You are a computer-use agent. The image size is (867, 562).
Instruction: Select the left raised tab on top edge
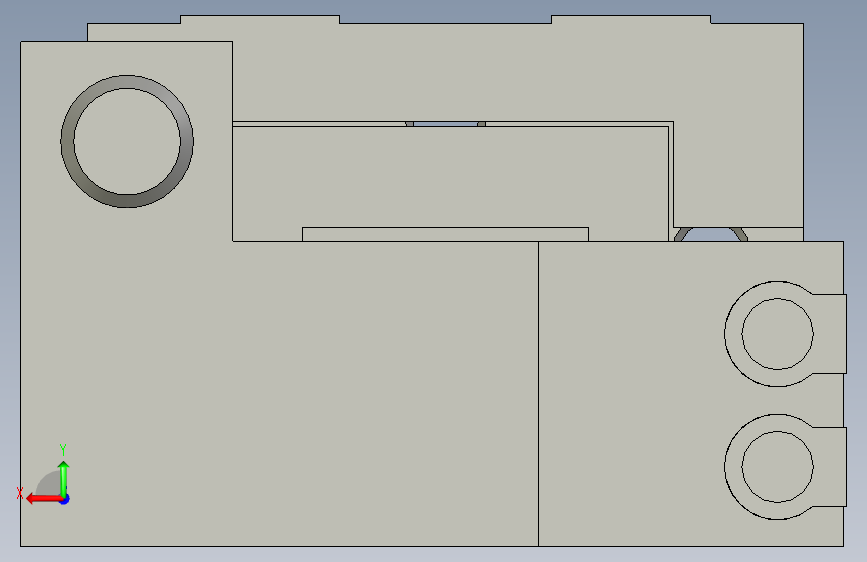coord(260,19)
